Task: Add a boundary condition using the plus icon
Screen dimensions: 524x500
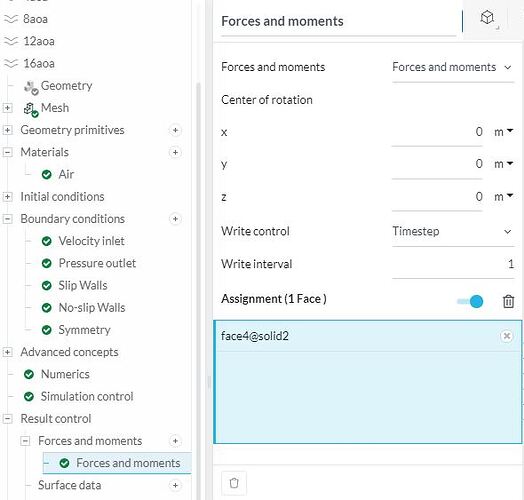Action: coord(175,219)
